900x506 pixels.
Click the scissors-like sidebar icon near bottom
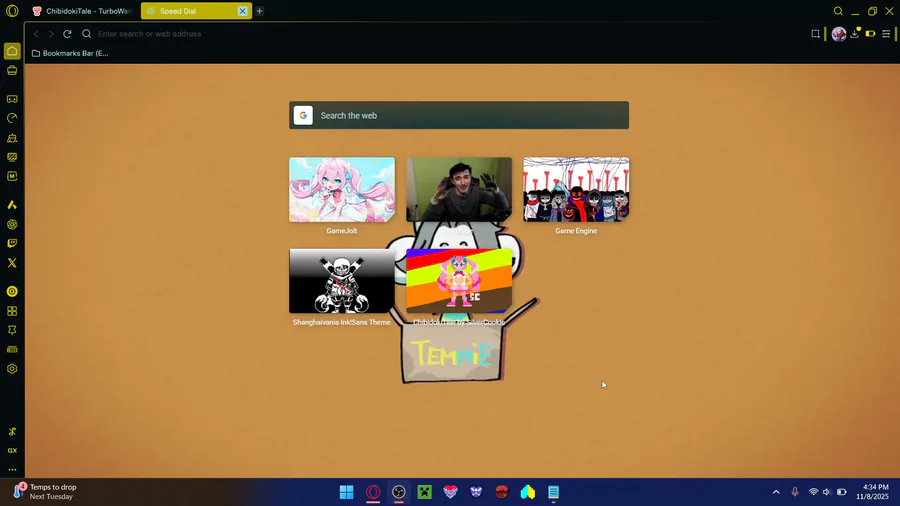click(12, 431)
